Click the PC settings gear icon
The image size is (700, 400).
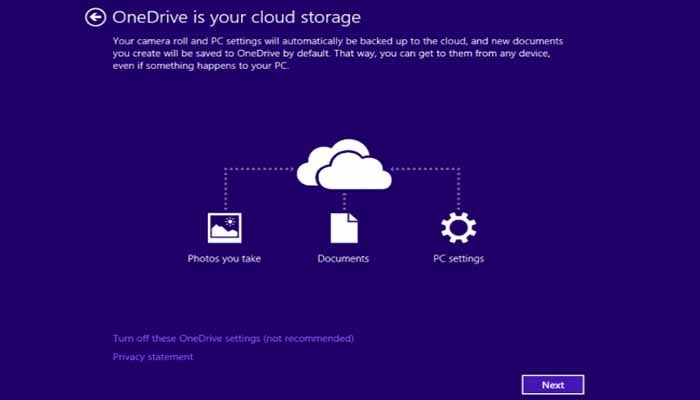tap(458, 228)
